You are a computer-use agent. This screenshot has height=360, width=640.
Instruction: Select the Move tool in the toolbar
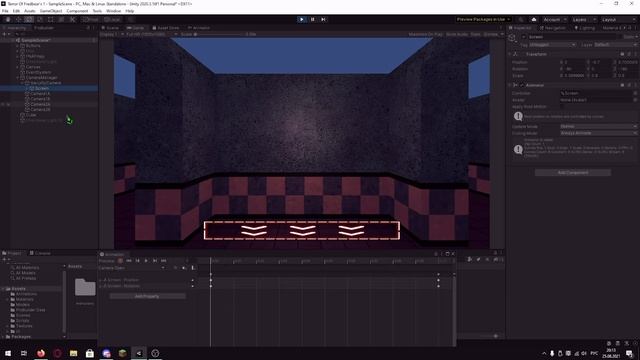pyautogui.click(x=18, y=19)
